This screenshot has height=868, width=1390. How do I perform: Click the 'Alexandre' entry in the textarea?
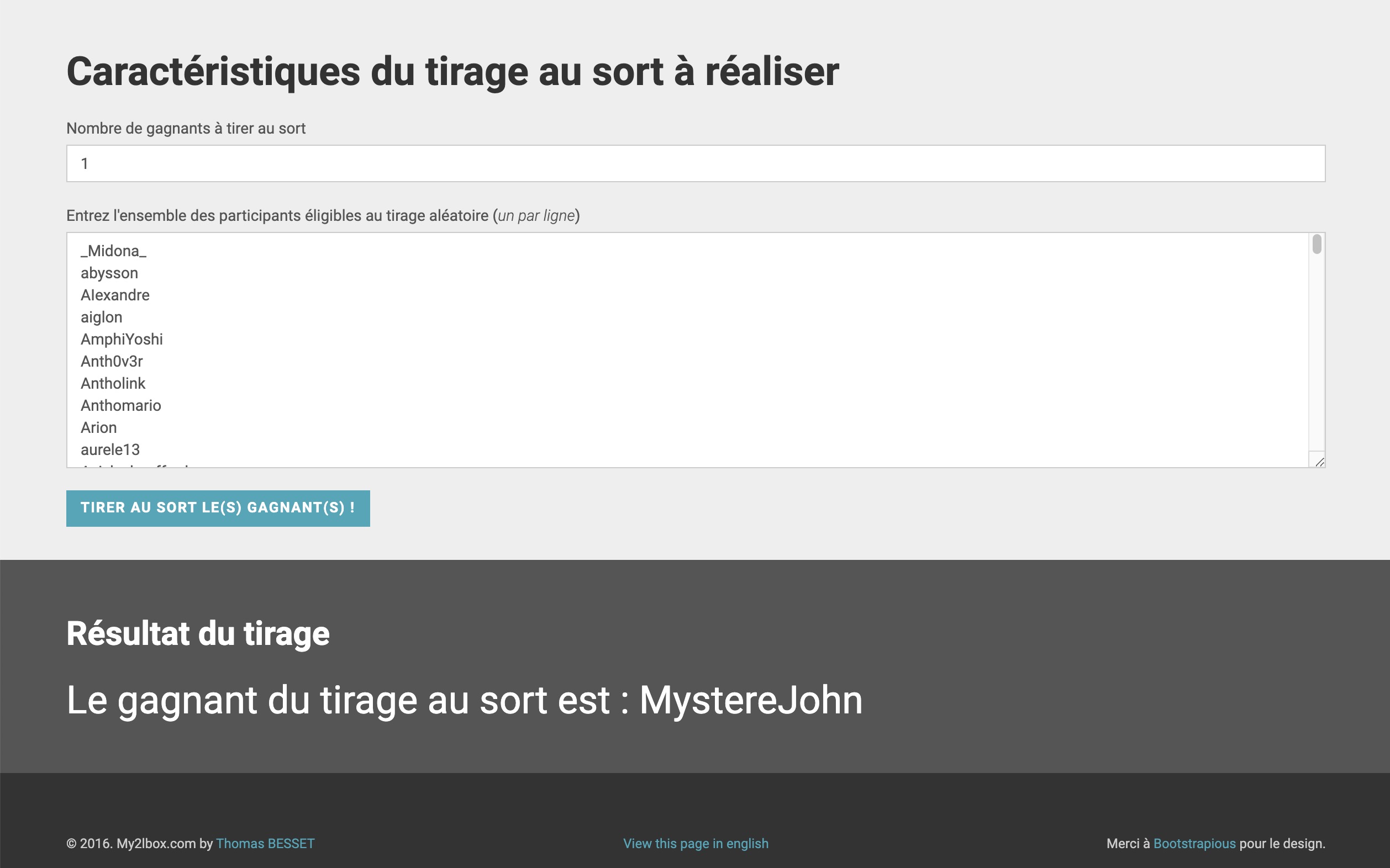(115, 295)
